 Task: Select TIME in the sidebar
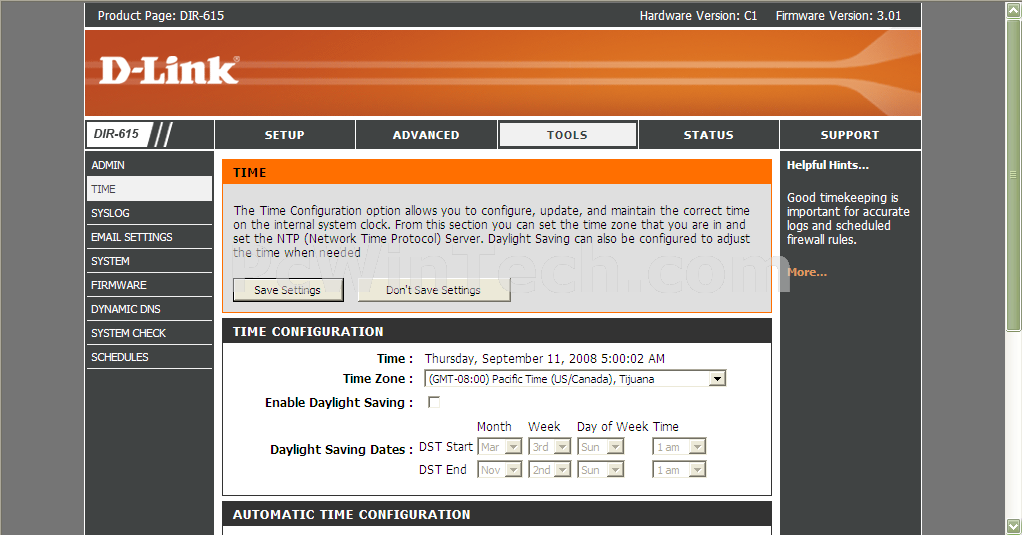(x=149, y=189)
